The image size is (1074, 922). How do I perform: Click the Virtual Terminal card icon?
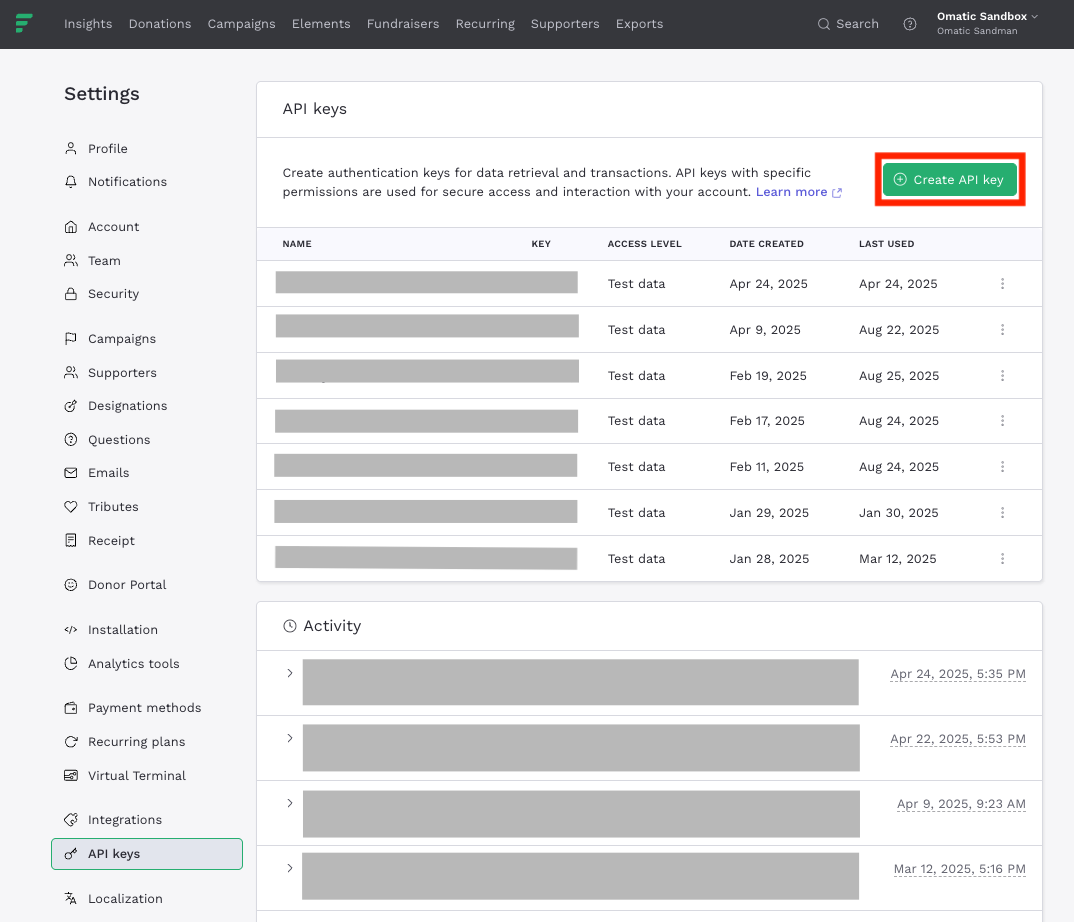coord(71,776)
